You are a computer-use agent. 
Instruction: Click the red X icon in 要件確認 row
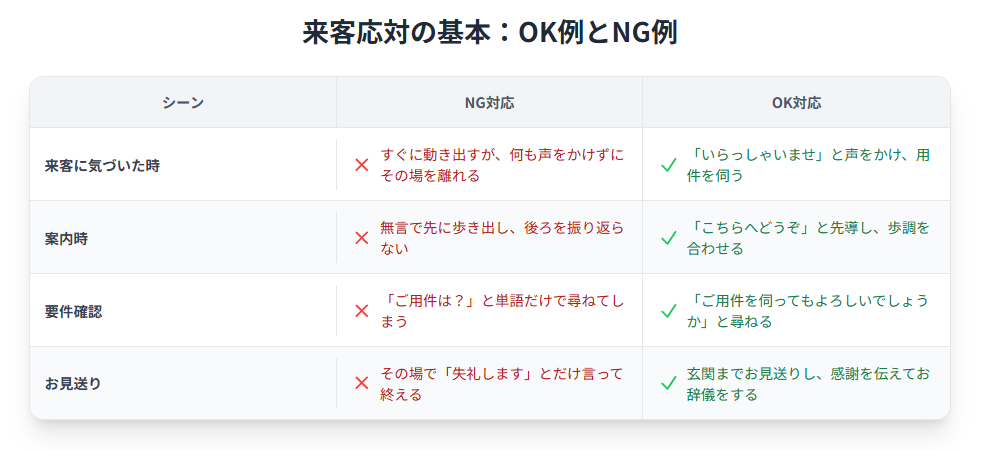click(361, 311)
